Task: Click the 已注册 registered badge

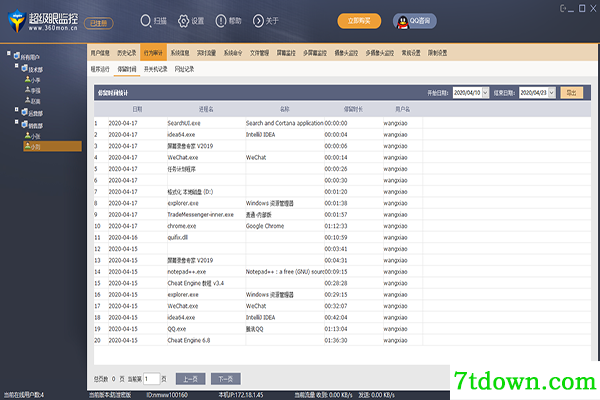Action: pyautogui.click(x=99, y=23)
